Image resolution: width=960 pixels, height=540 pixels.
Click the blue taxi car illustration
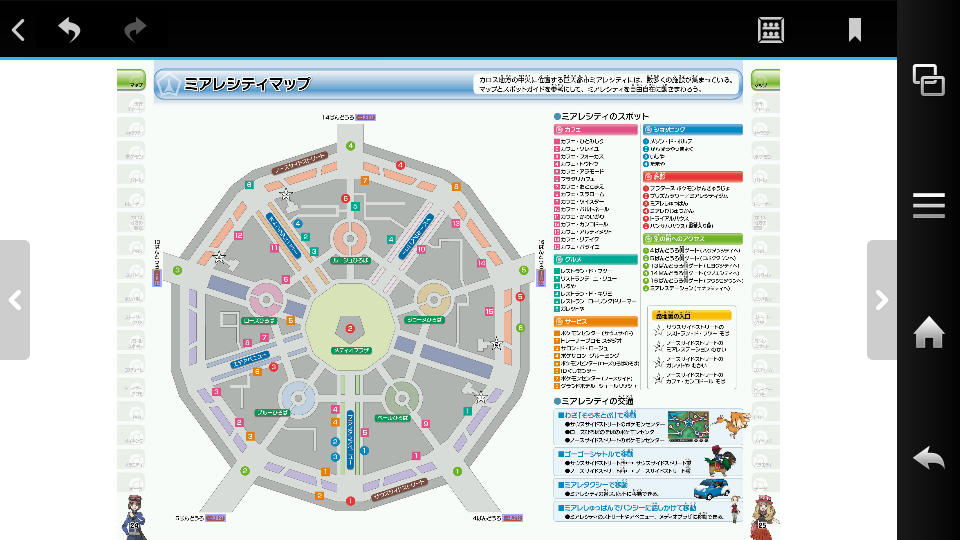point(711,489)
